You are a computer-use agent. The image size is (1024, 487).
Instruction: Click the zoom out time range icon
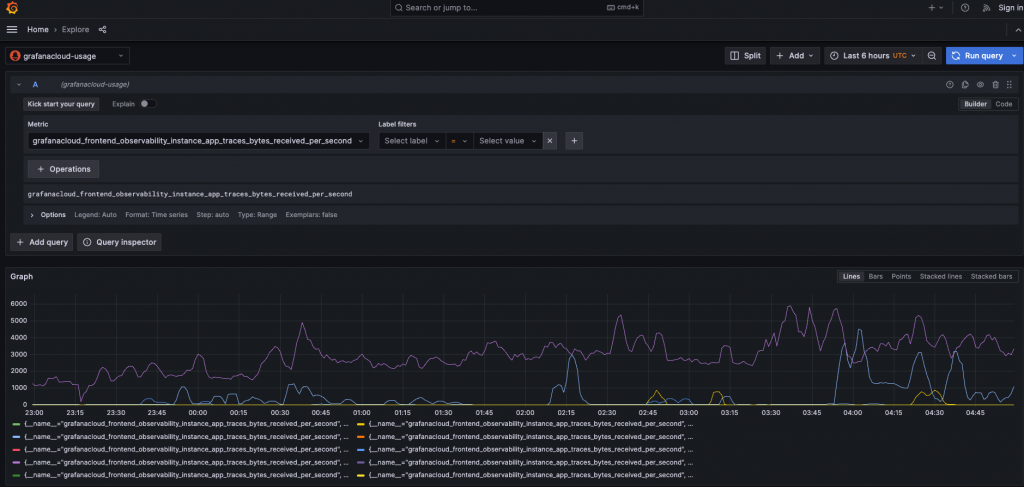coord(932,55)
